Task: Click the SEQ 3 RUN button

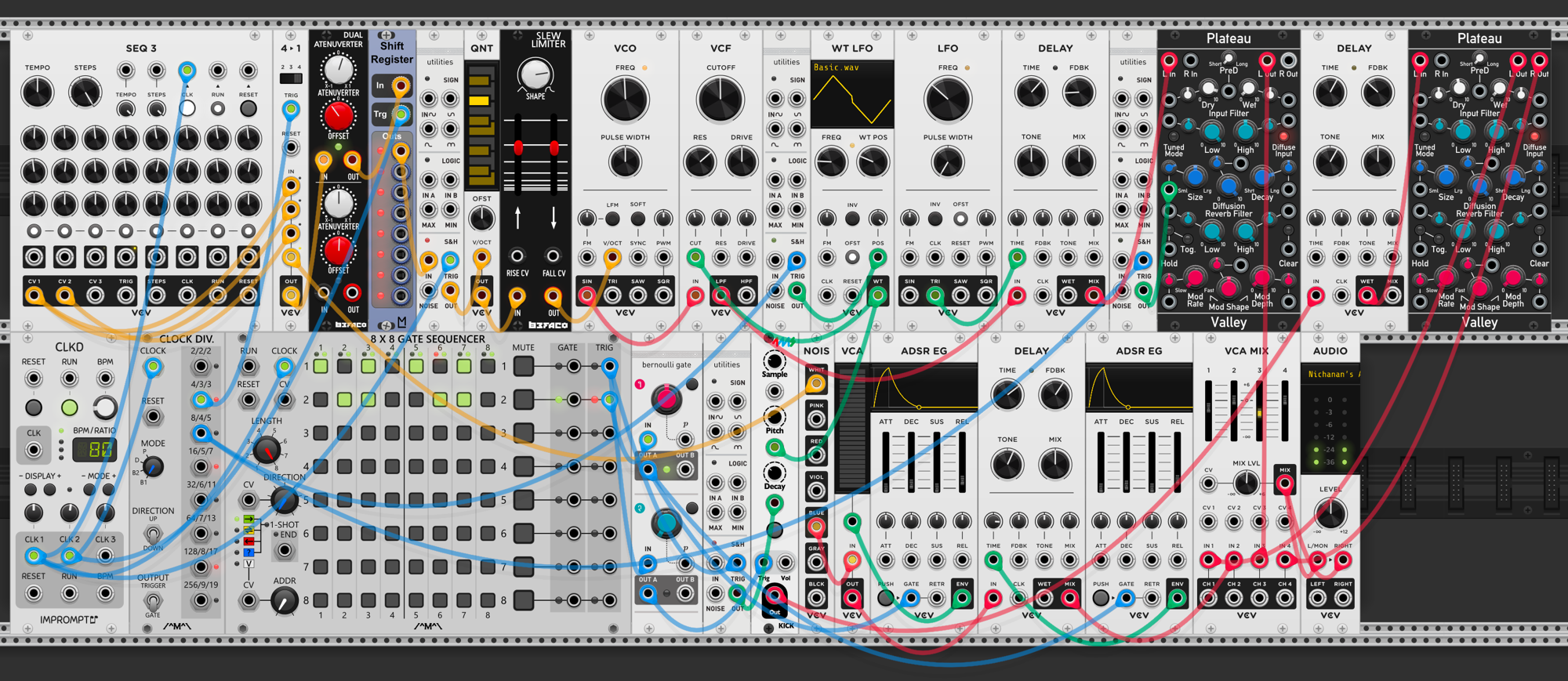Action: pos(217,108)
